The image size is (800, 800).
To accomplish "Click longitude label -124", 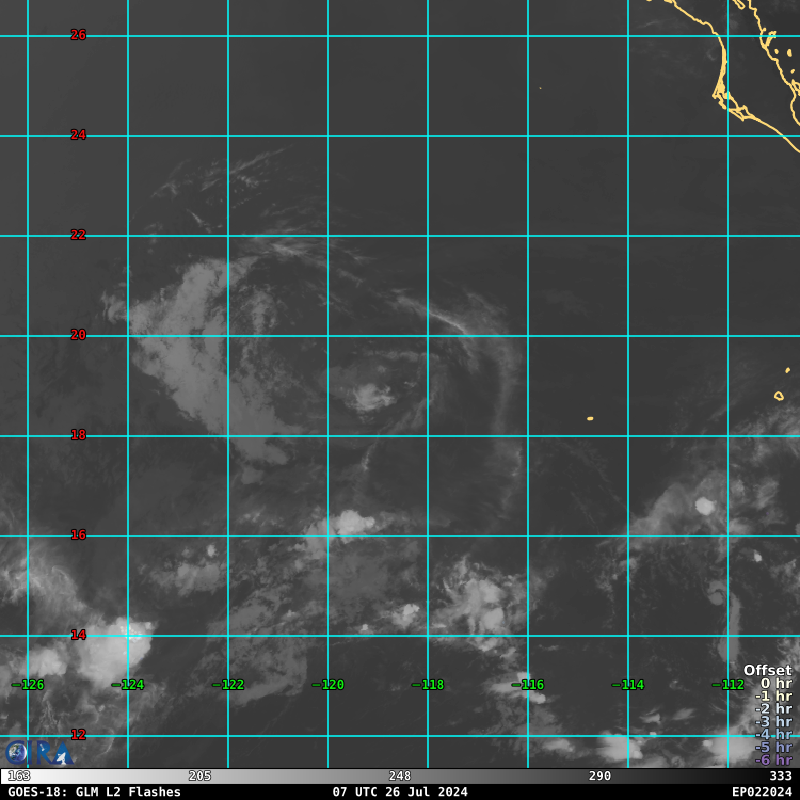I will 128,685.
